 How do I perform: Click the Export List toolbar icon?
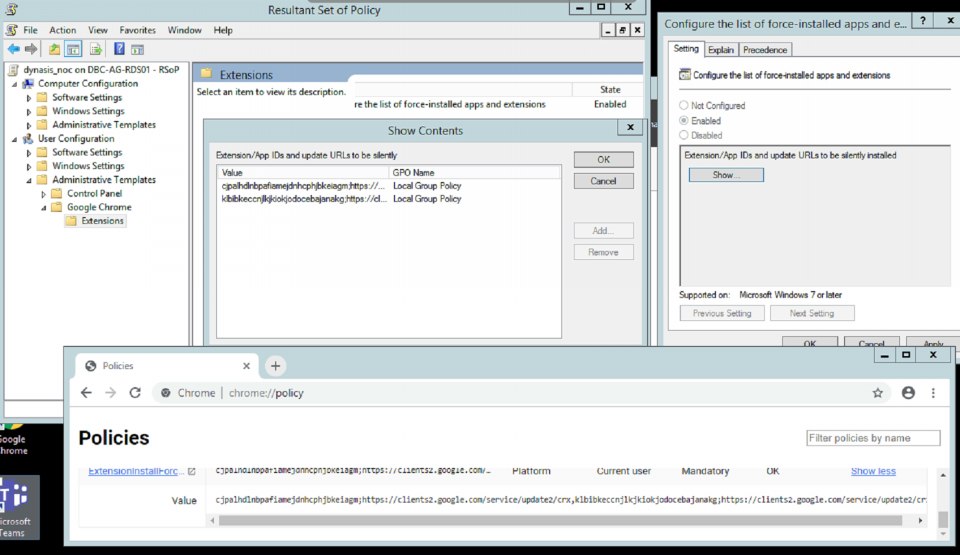96,49
